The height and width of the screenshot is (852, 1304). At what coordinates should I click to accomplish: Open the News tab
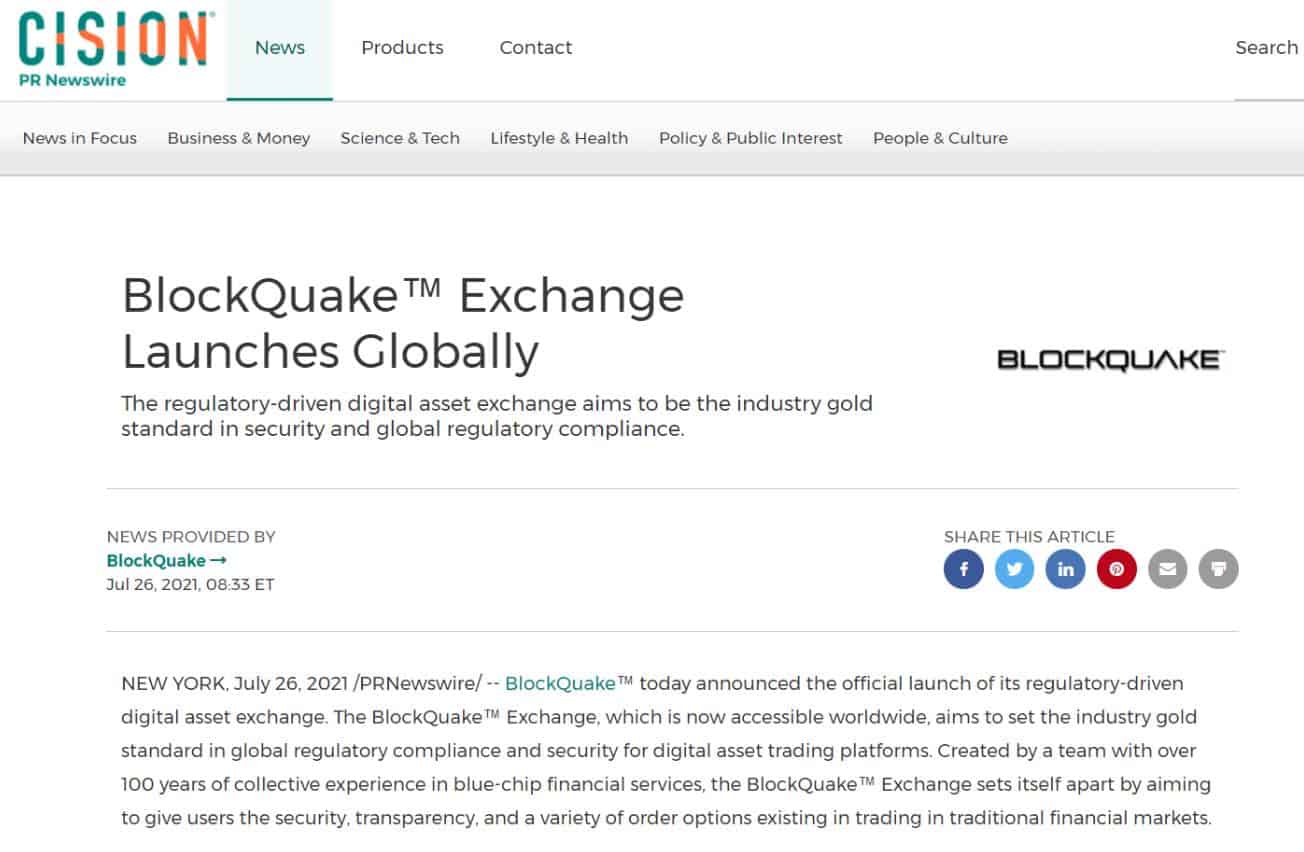tap(280, 48)
